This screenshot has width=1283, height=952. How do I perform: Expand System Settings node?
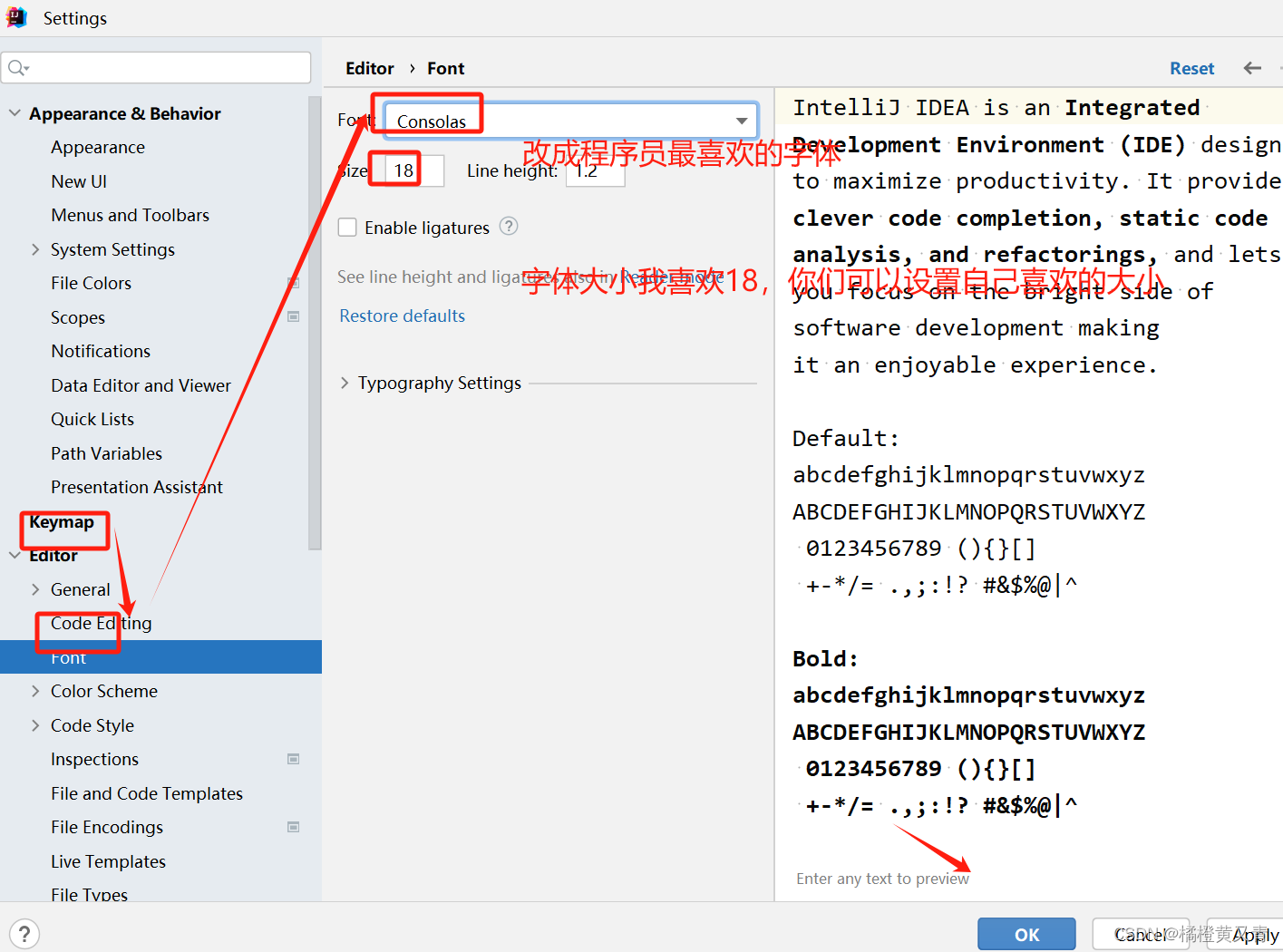click(35, 249)
